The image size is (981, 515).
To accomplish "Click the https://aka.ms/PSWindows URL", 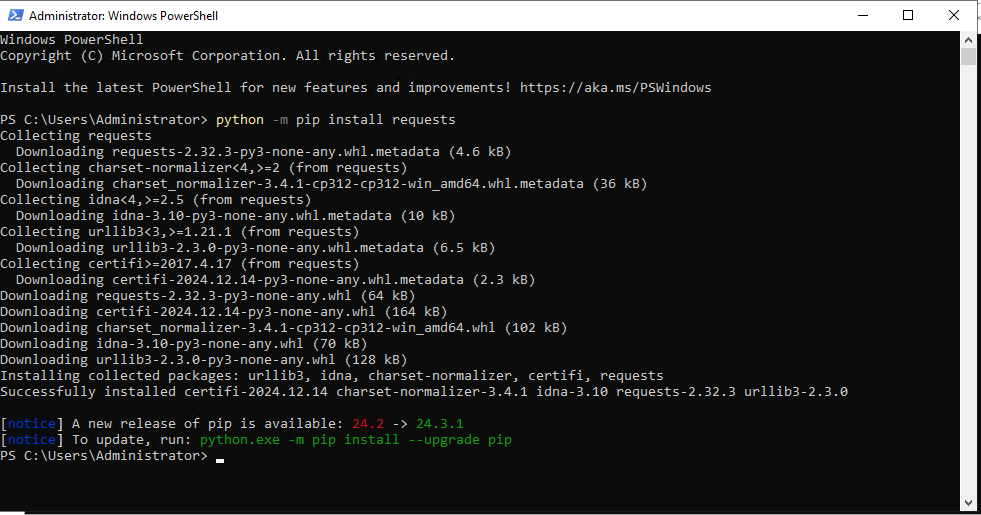I will tap(615, 88).
